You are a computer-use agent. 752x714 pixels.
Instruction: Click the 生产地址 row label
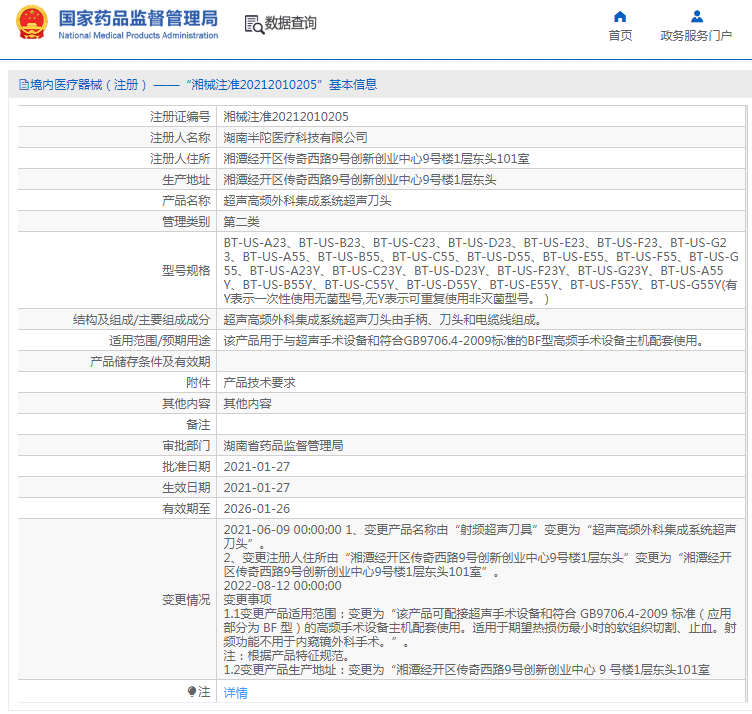pos(186,180)
